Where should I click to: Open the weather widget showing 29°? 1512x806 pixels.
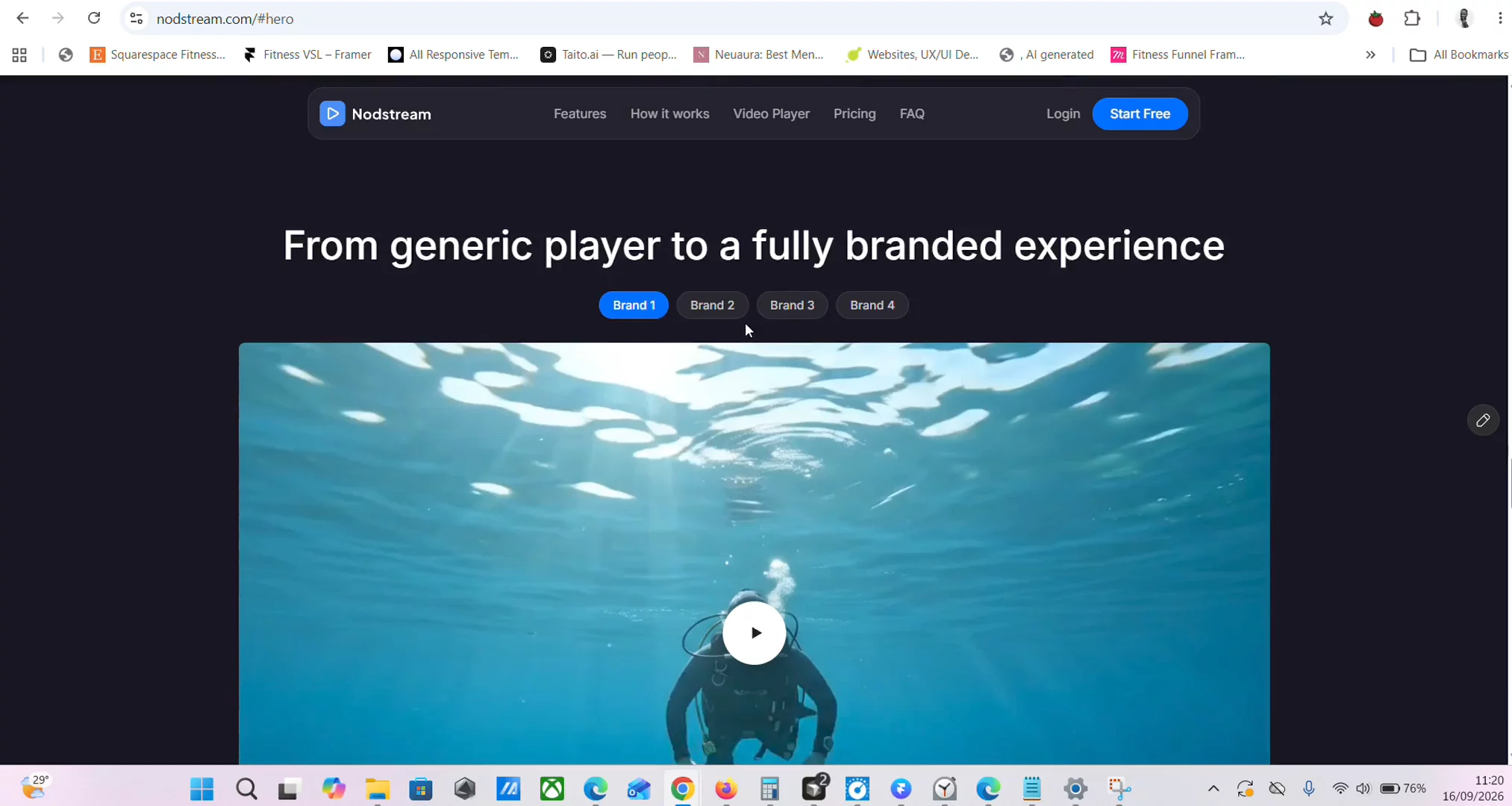coord(34,787)
